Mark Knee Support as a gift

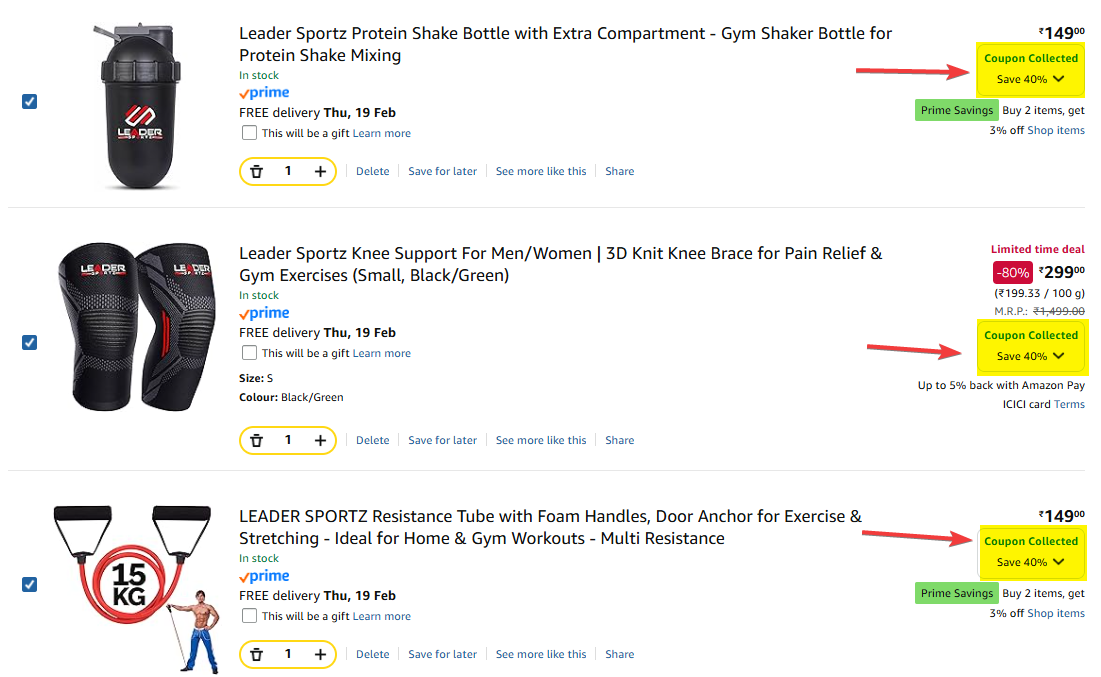248,353
